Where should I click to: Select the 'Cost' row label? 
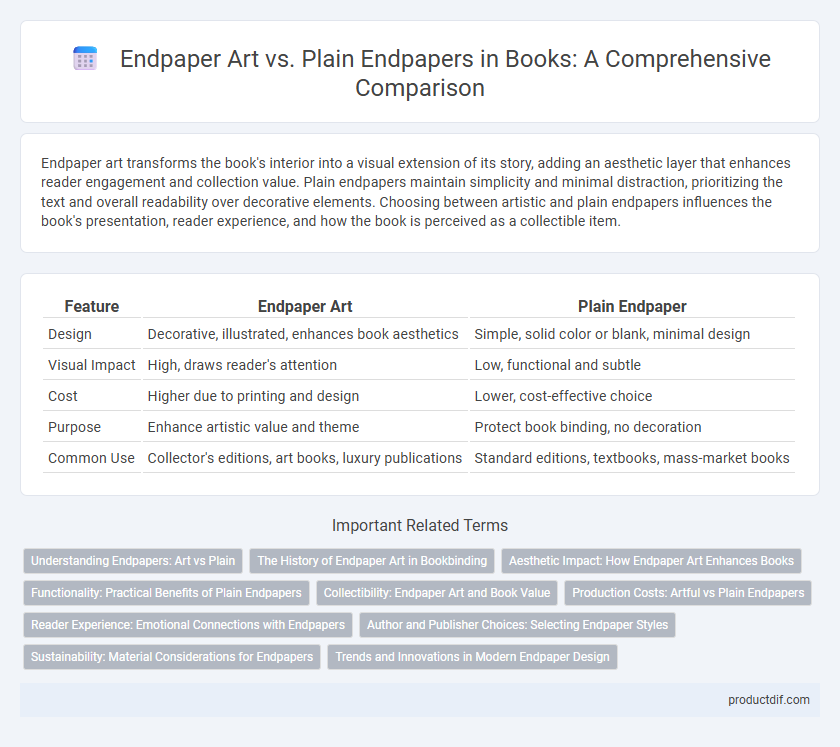63,397
